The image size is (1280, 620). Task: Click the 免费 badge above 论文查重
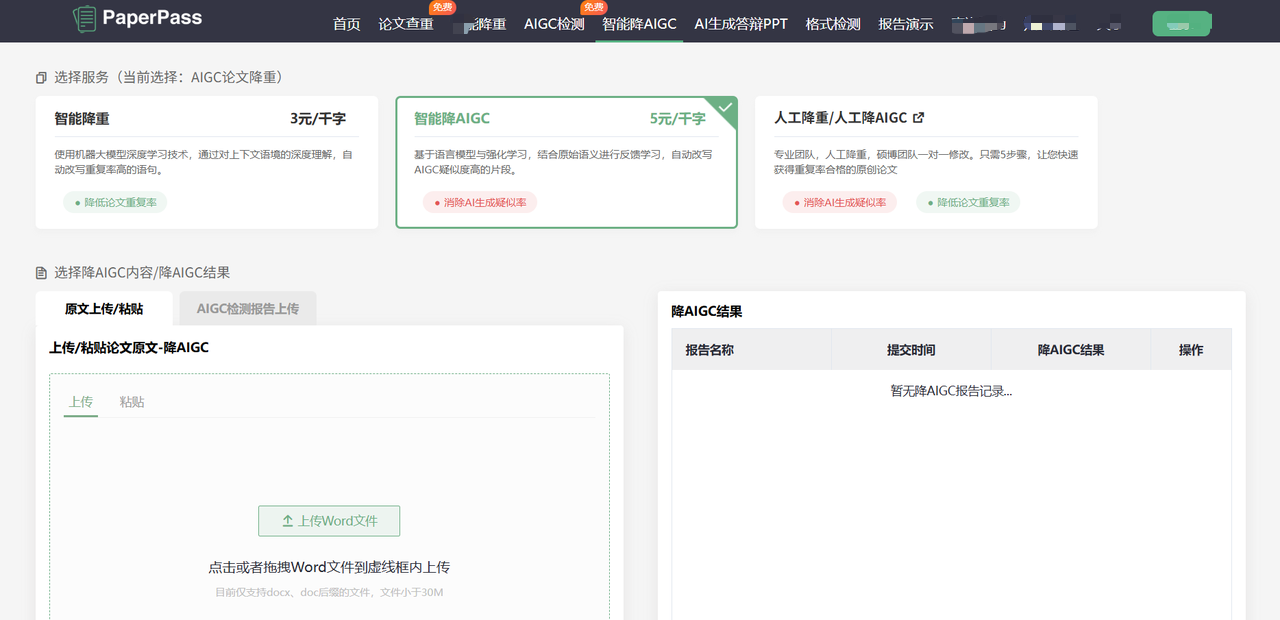click(443, 8)
